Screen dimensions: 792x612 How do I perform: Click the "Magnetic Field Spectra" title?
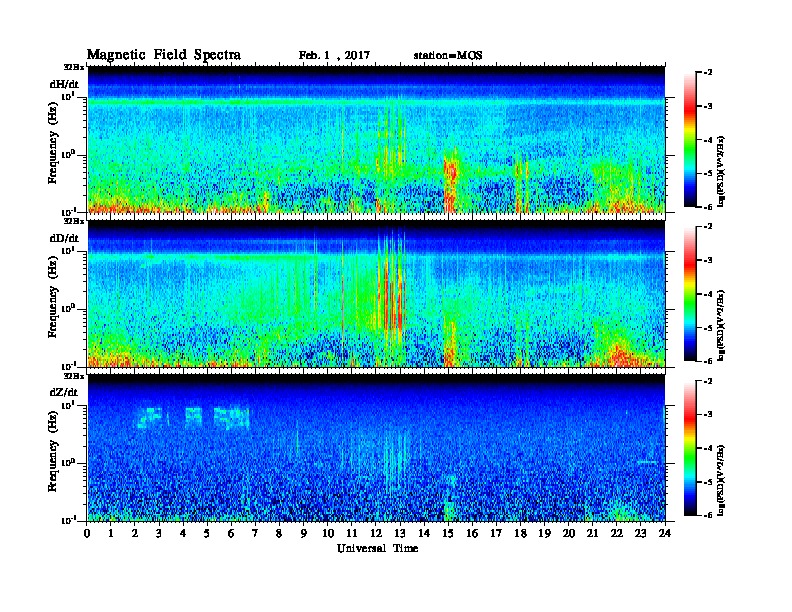(164, 55)
